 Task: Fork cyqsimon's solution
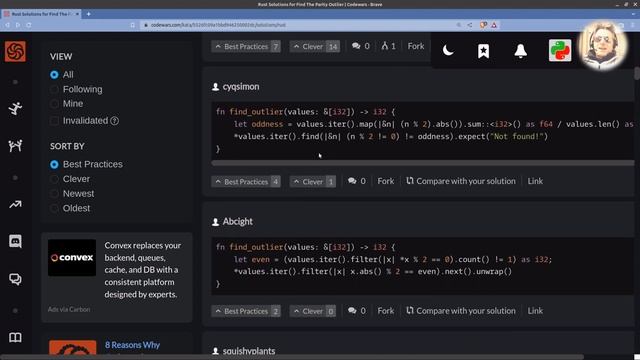click(x=386, y=181)
